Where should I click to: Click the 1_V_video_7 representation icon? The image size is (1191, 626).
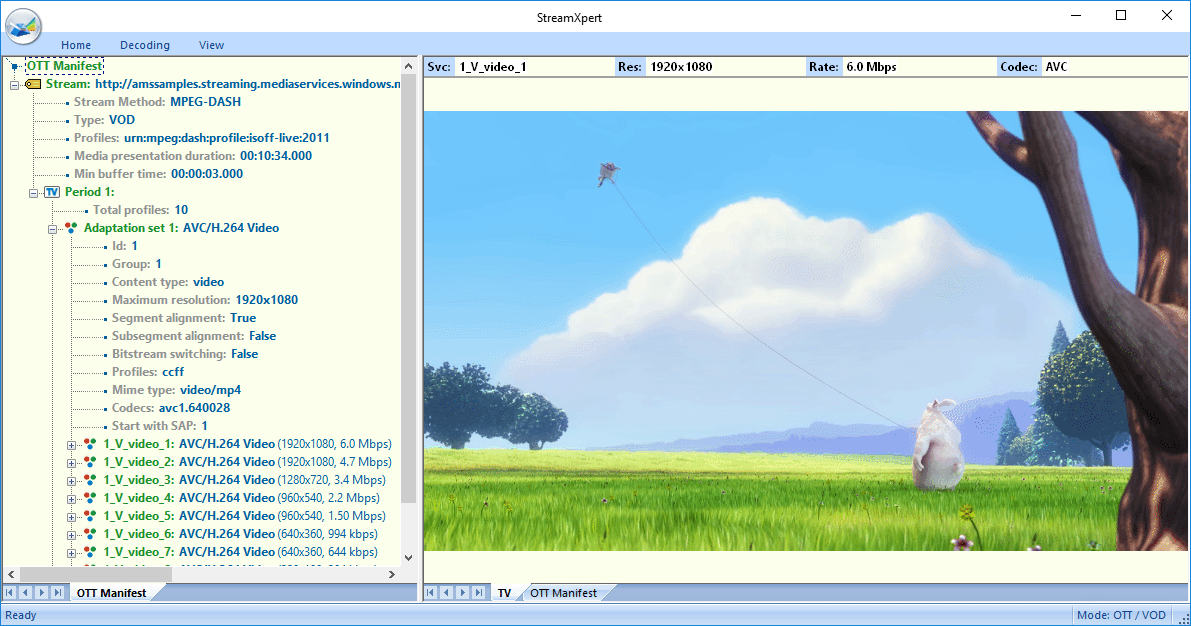coord(90,552)
